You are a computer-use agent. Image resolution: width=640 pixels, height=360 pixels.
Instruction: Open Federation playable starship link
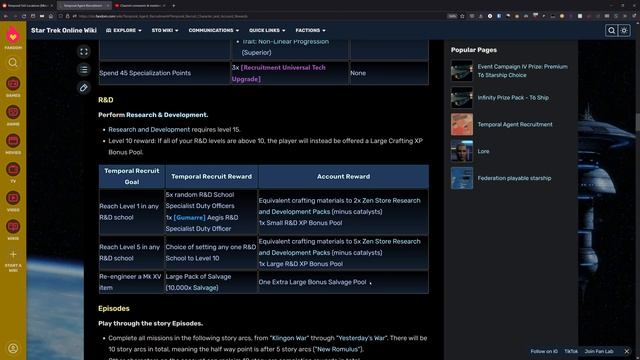point(514,178)
